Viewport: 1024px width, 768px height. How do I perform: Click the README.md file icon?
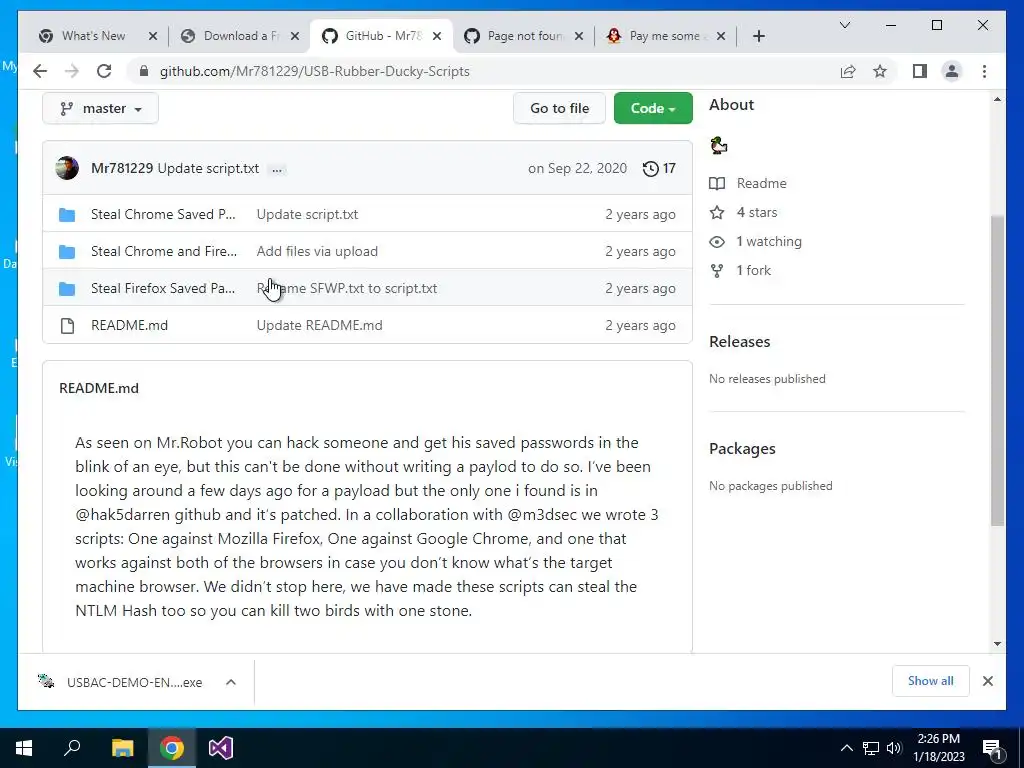pyautogui.click(x=67, y=325)
